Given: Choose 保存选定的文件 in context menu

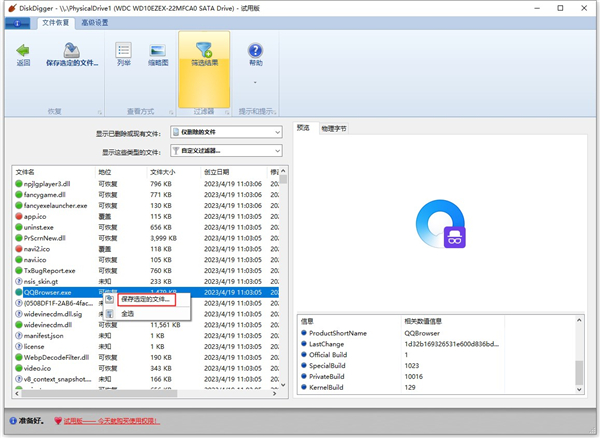Looking at the screenshot, I should click(x=144, y=298).
